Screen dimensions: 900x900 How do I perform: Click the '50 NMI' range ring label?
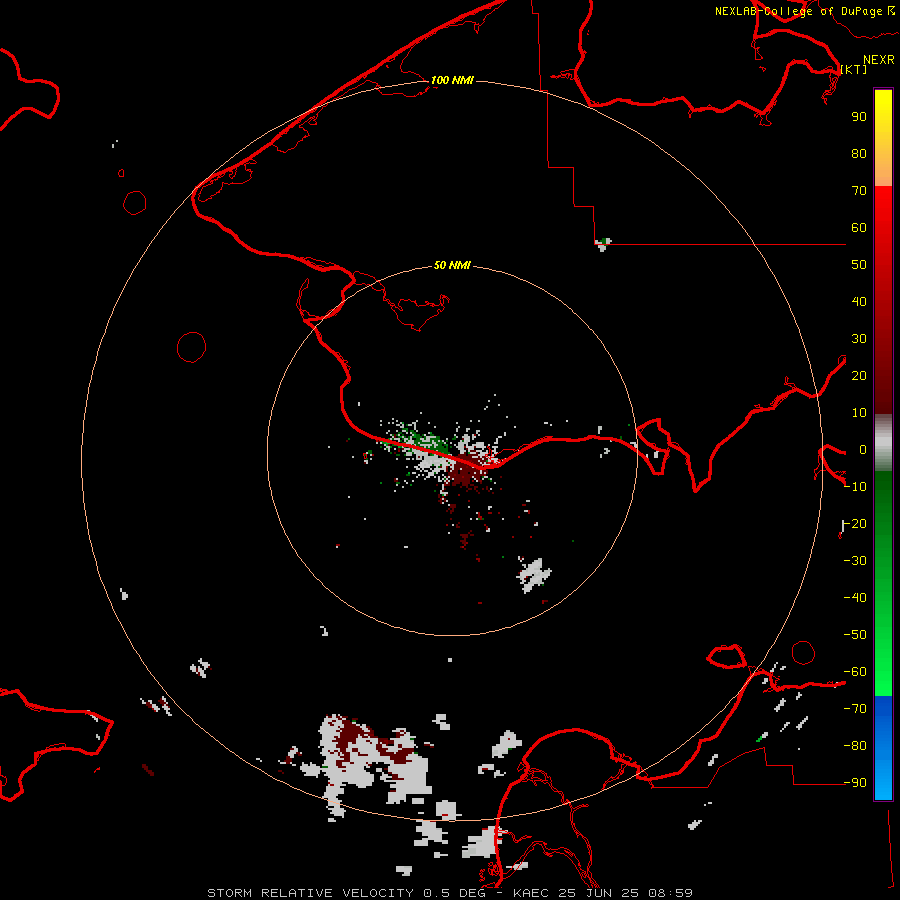click(x=452, y=265)
